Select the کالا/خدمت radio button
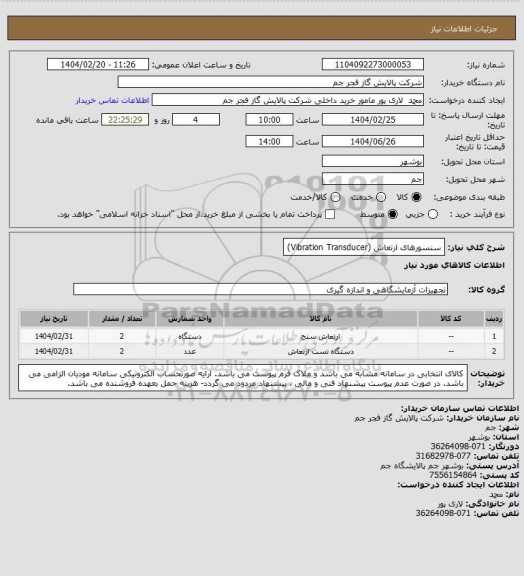This screenshot has width=524, height=576. point(335,197)
